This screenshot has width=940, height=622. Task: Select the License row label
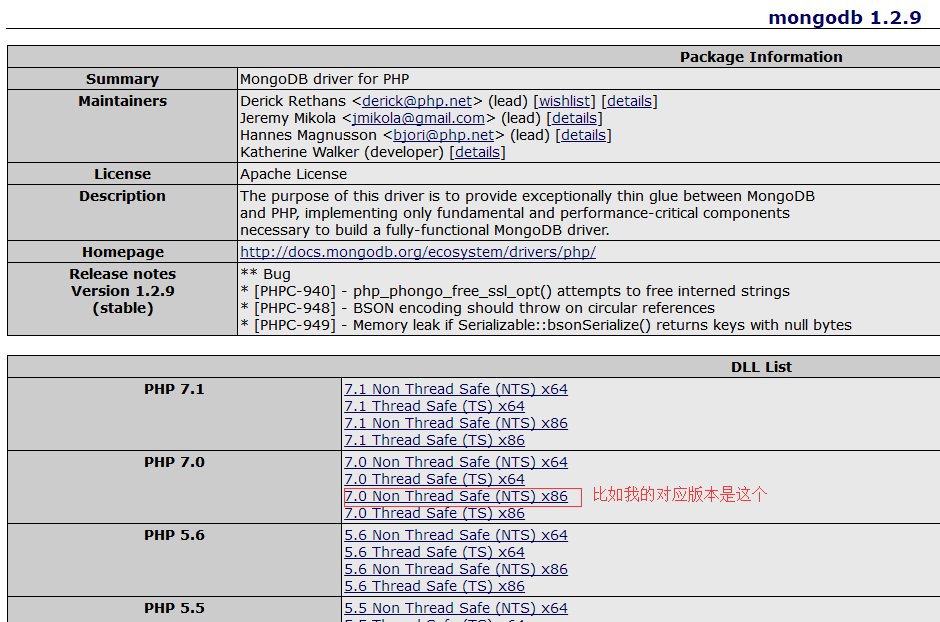pos(122,174)
